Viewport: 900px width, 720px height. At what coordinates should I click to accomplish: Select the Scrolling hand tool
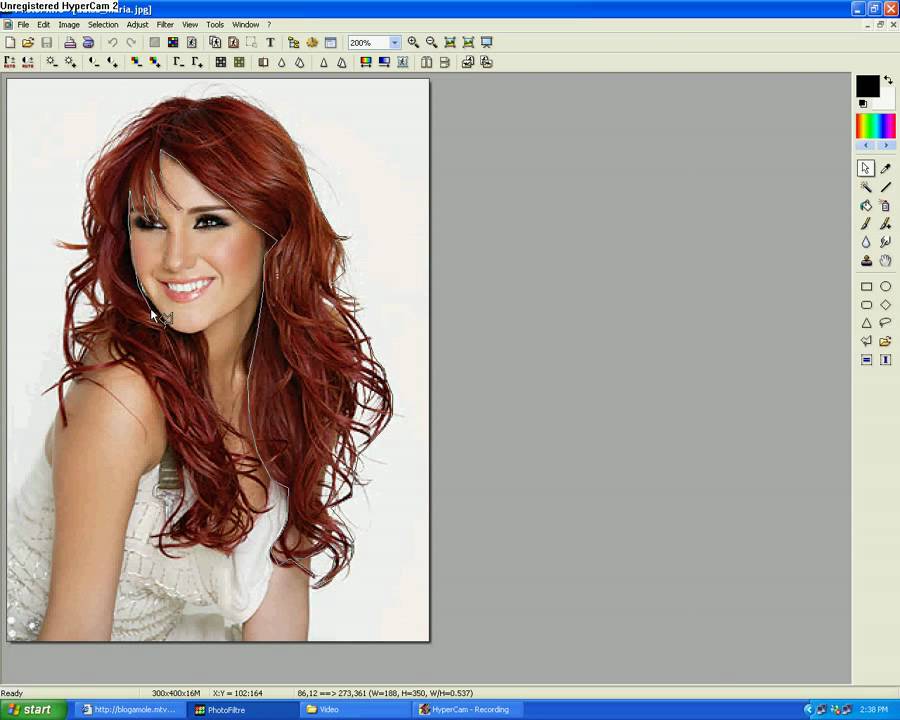tap(885, 260)
